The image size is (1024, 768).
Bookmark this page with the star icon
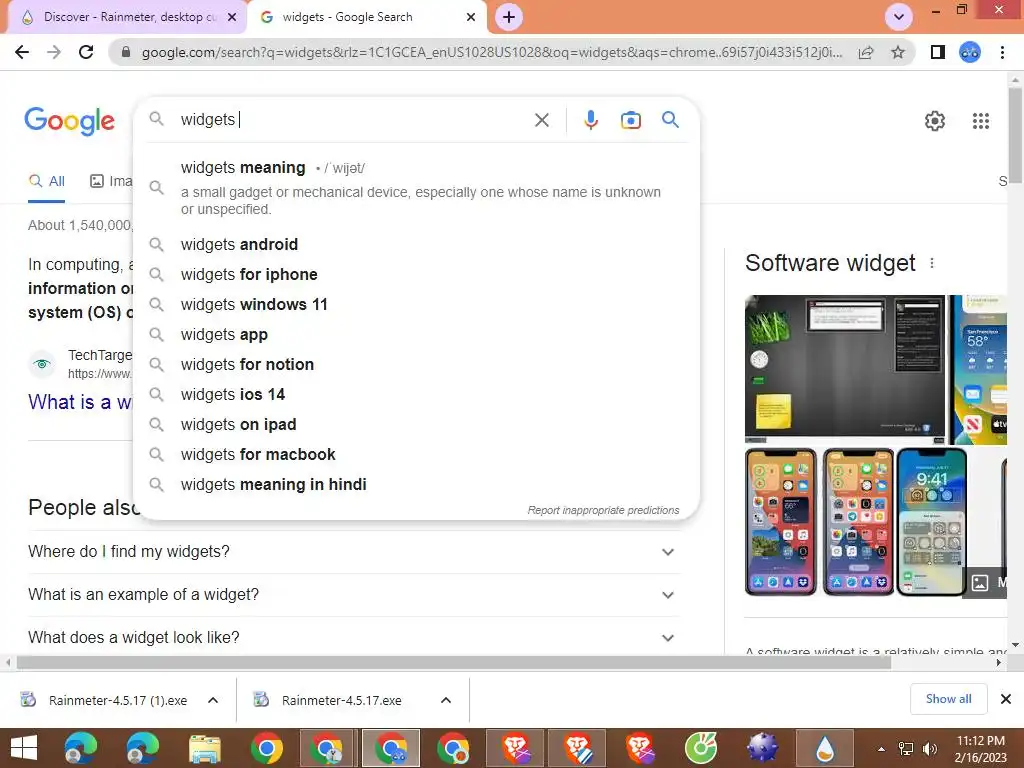pyautogui.click(x=898, y=52)
